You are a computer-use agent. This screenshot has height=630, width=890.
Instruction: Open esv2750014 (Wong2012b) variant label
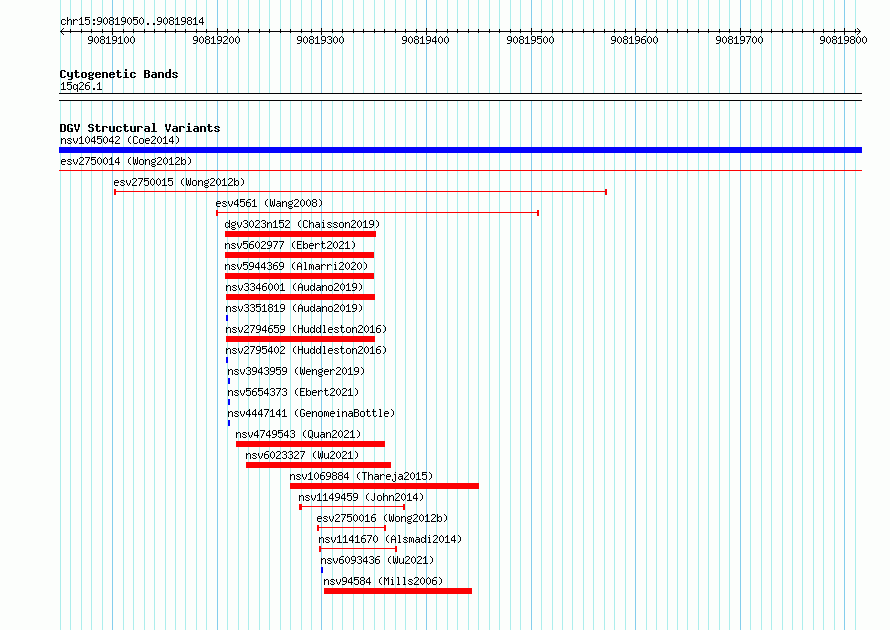coord(126,161)
